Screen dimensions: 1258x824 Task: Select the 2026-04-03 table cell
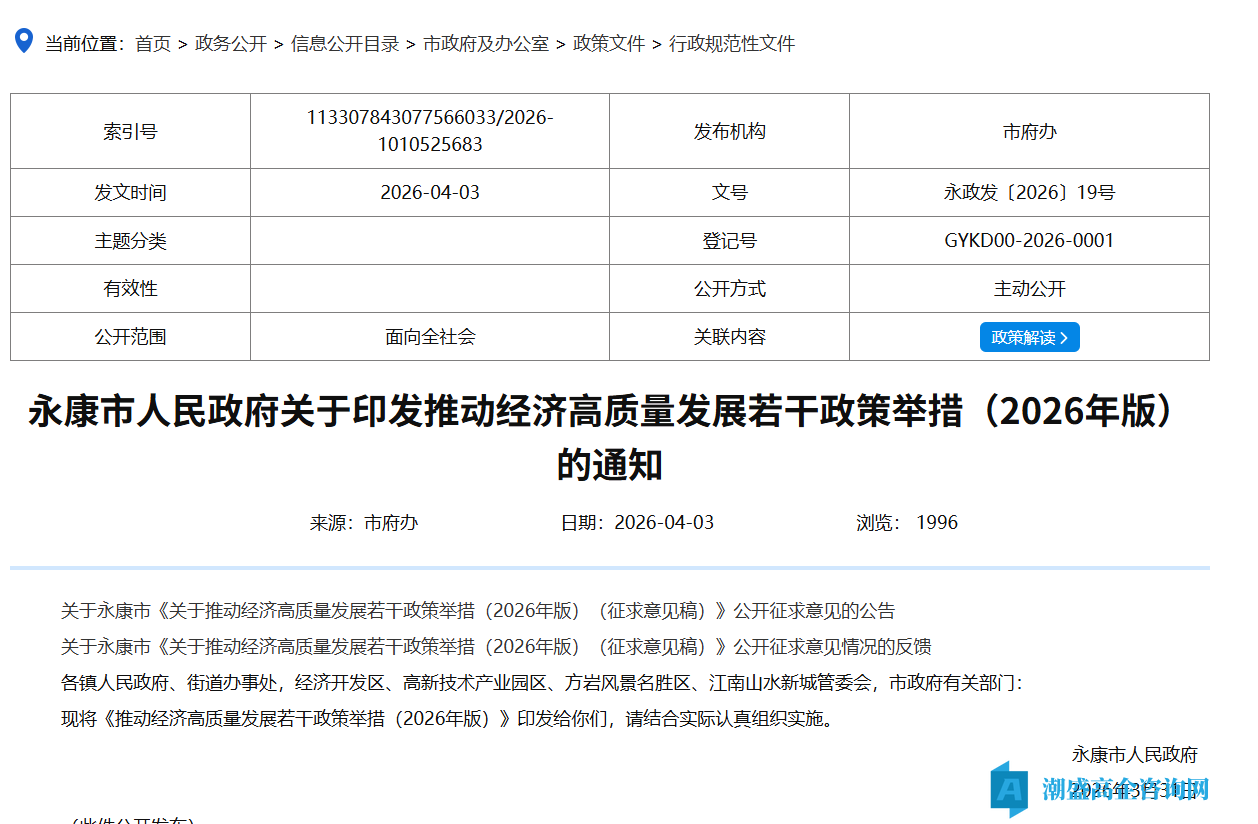click(x=430, y=192)
